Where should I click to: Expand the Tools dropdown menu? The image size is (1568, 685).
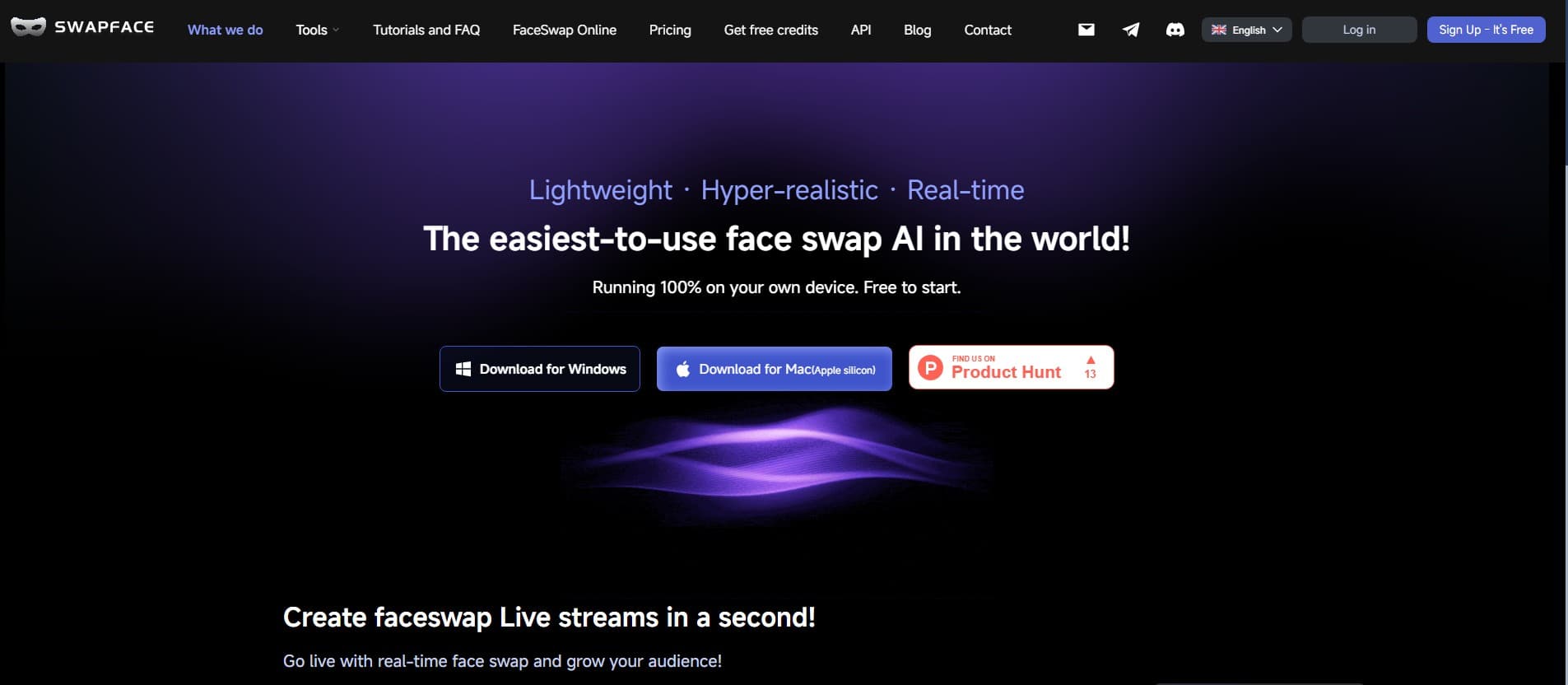click(318, 30)
